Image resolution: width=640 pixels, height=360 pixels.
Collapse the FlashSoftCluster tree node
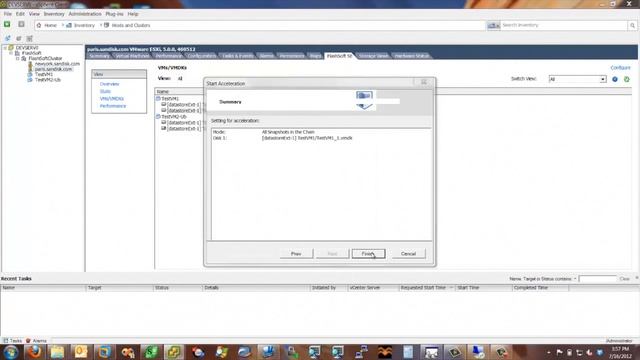pos(18,58)
